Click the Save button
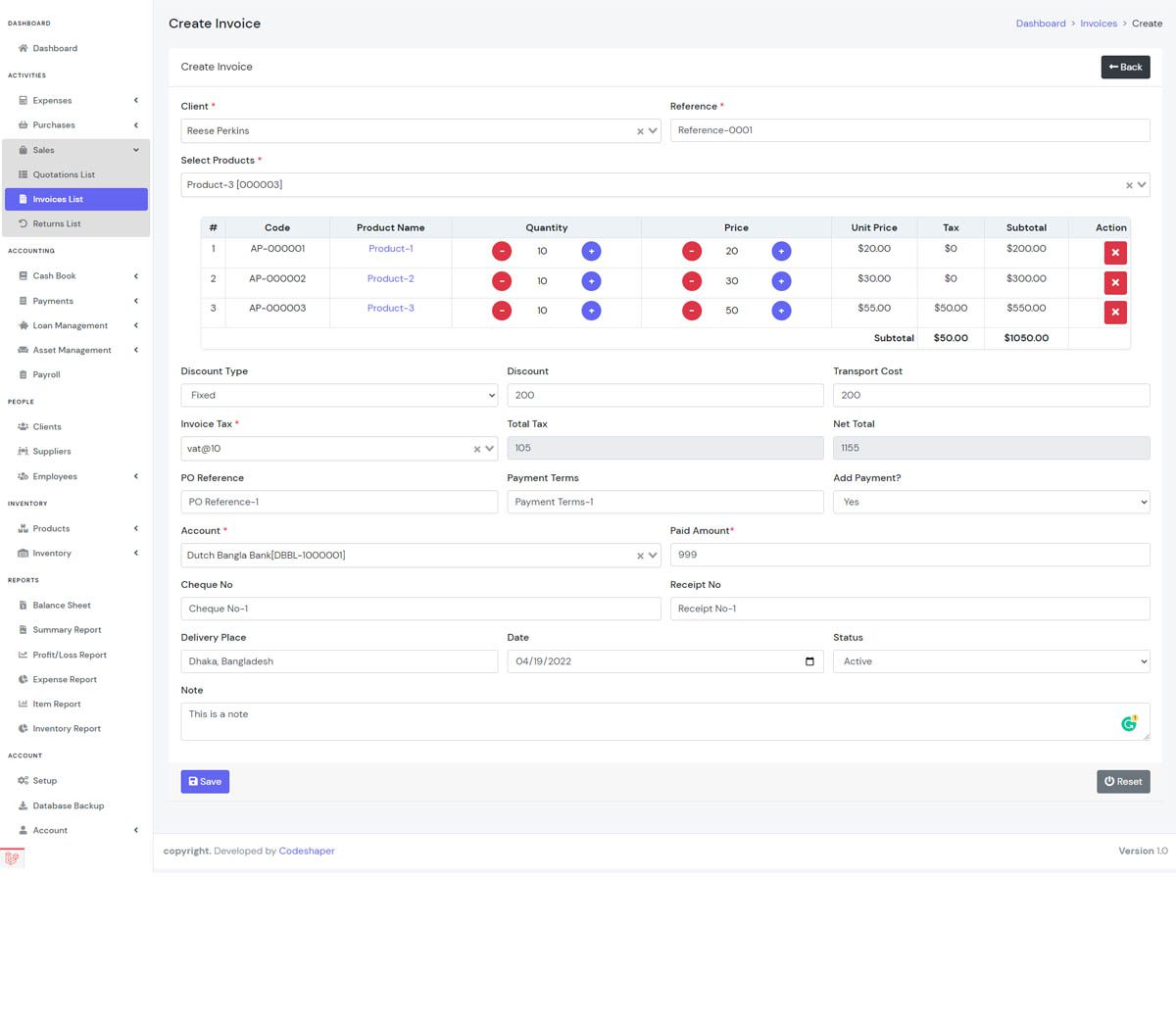Viewport: 1176px width, 1024px height. click(205, 781)
